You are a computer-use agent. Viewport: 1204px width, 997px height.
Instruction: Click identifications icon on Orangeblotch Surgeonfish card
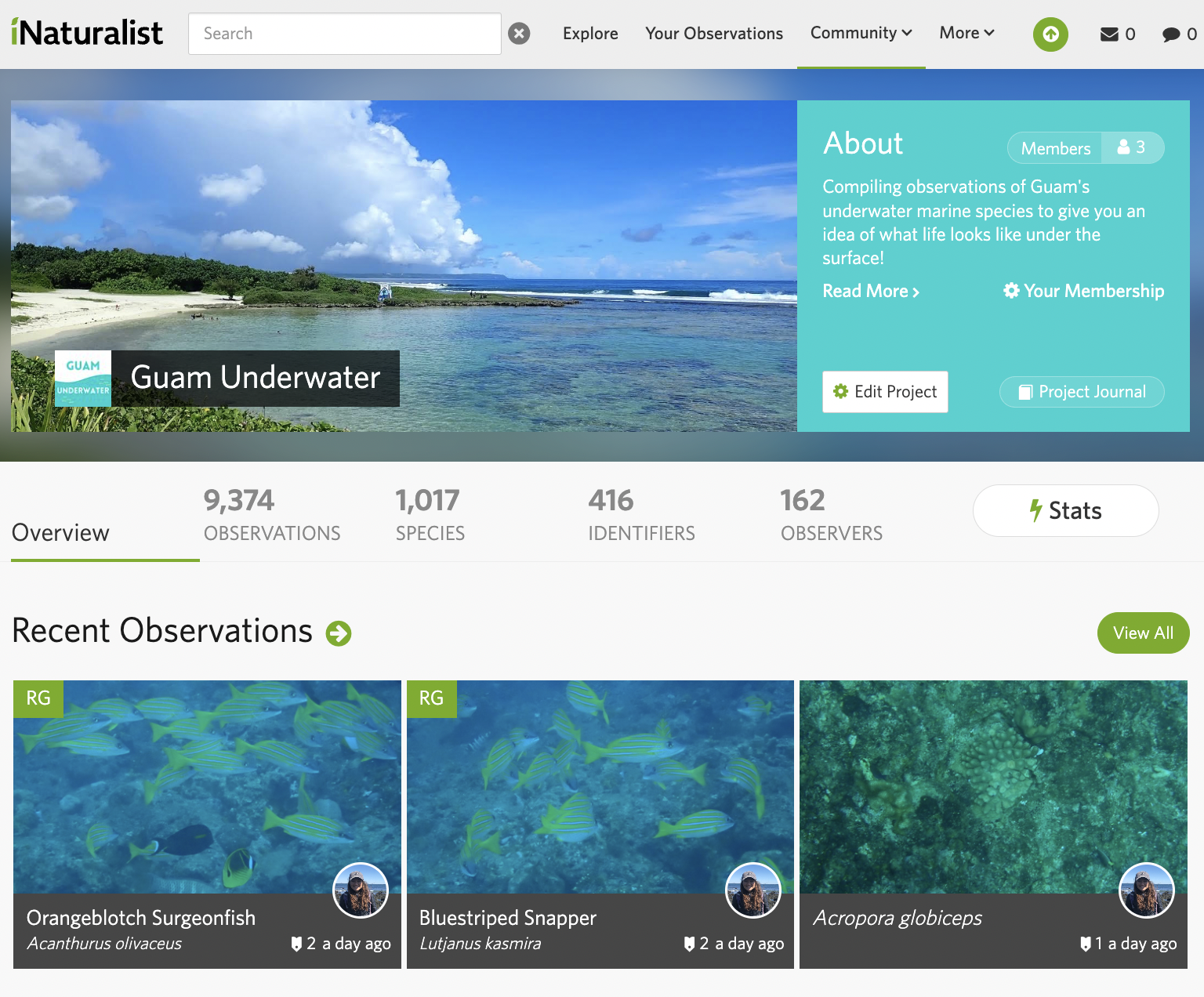pos(296,944)
